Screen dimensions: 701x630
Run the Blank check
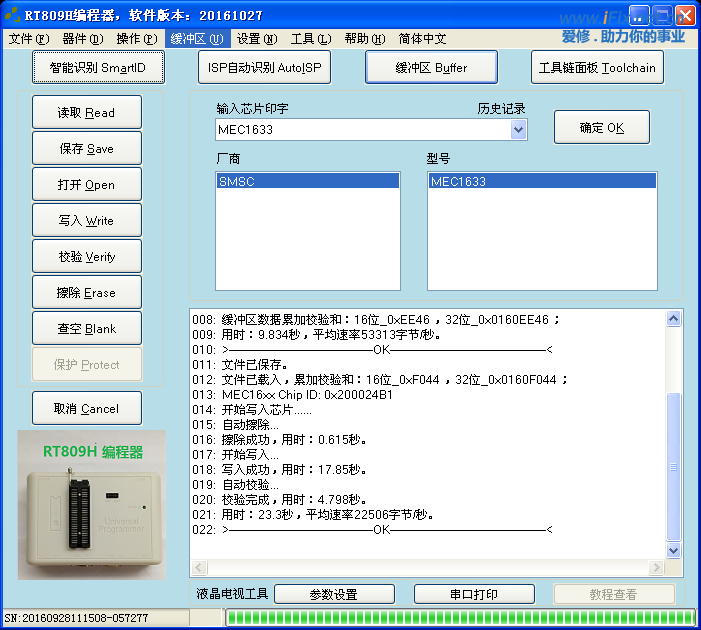coord(87,328)
